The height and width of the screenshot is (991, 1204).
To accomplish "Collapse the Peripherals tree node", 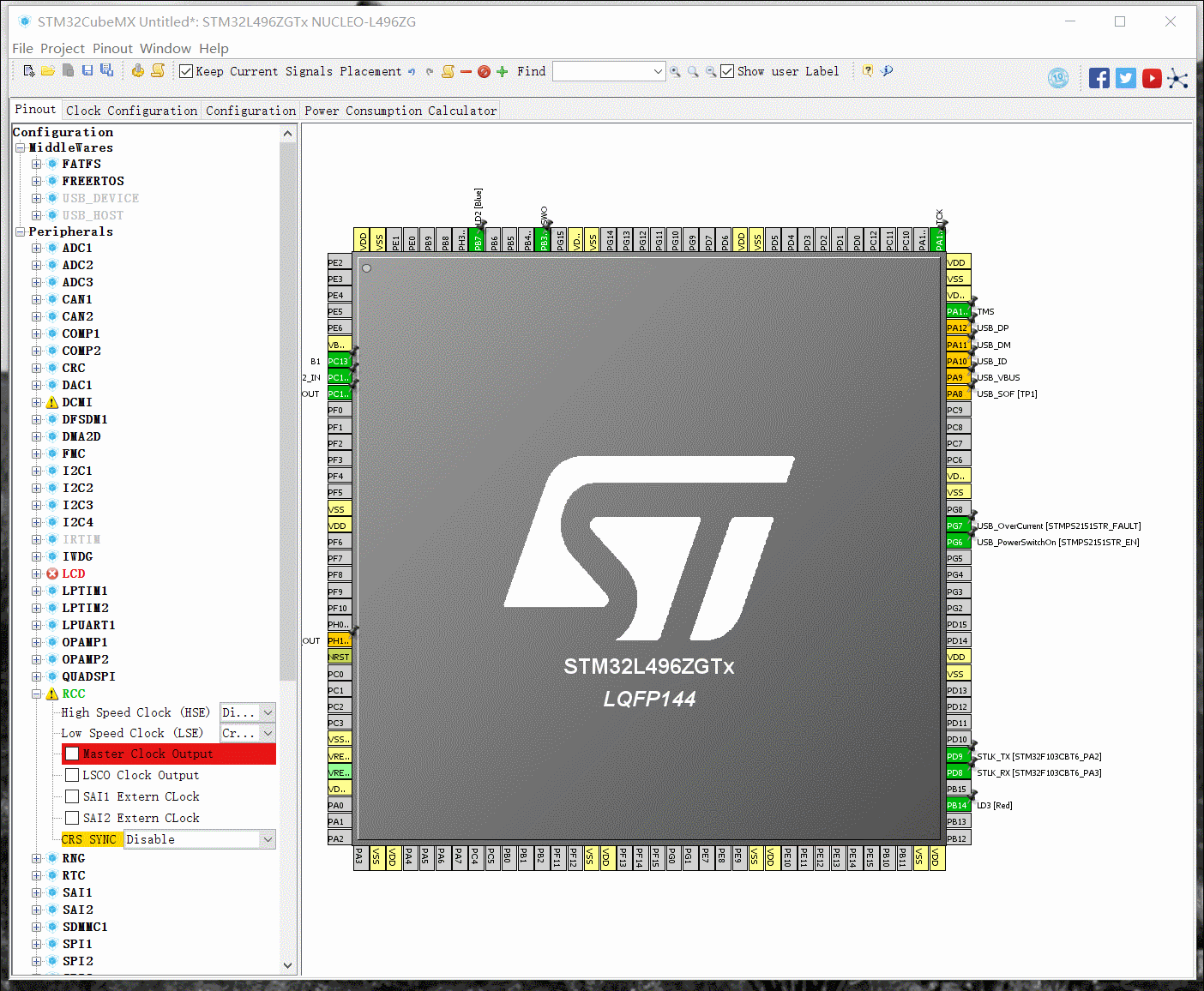I will click(x=20, y=231).
